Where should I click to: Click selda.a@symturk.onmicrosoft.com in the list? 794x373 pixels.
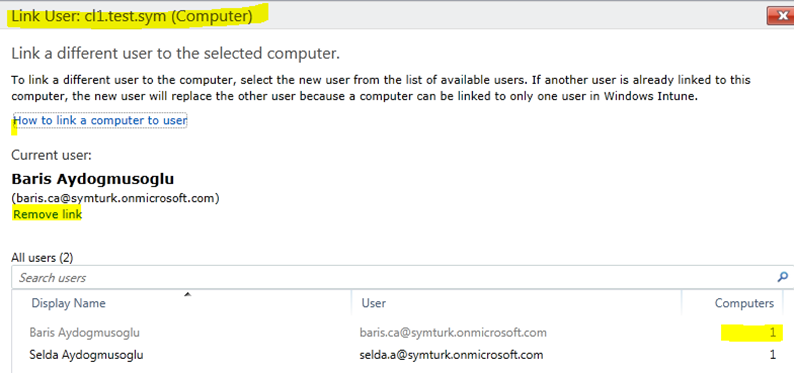click(451, 355)
